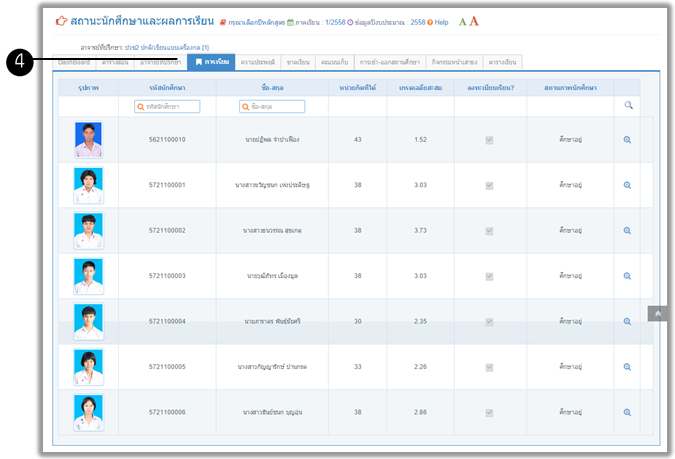View details for student 5721100004
This screenshot has width=675, height=459.
627,321
